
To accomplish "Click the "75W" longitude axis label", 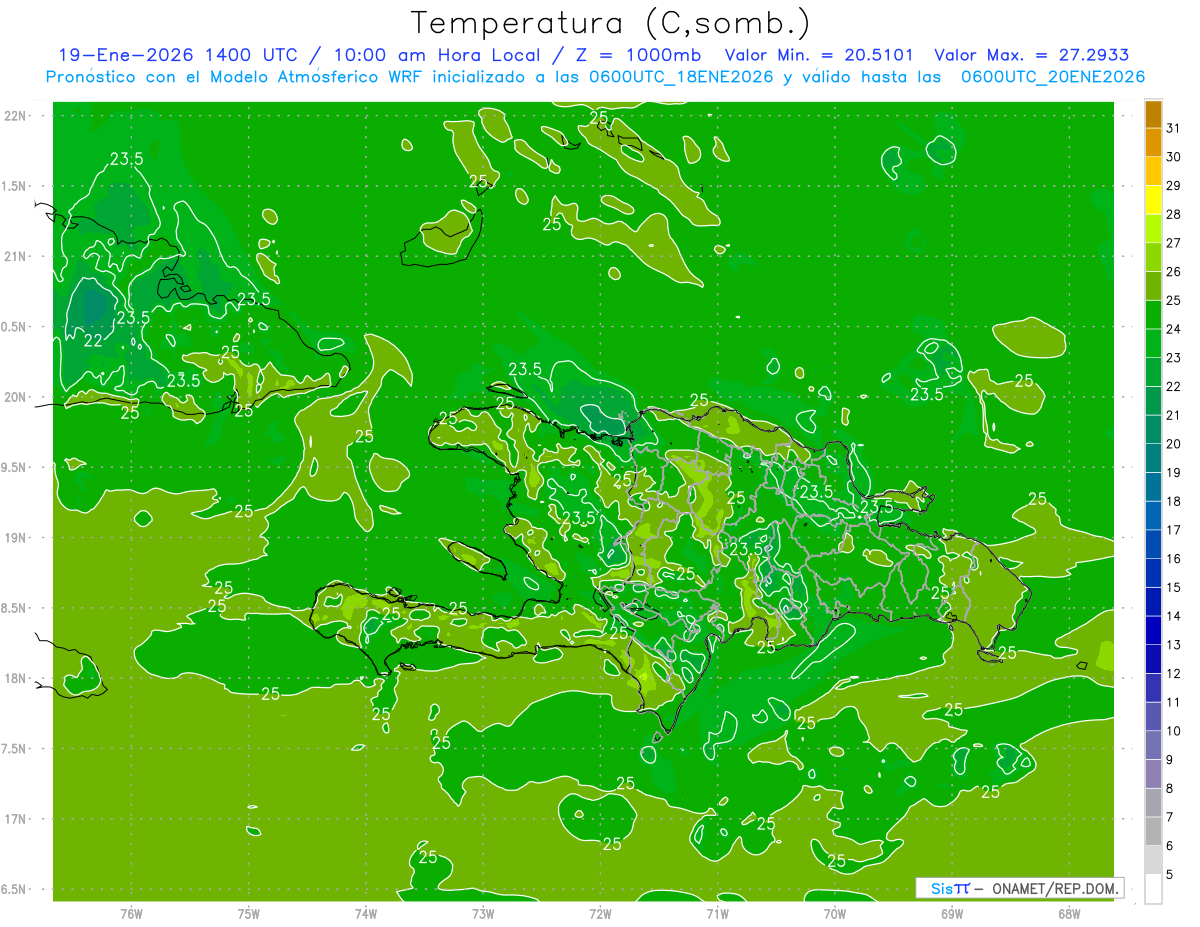I will click(249, 913).
